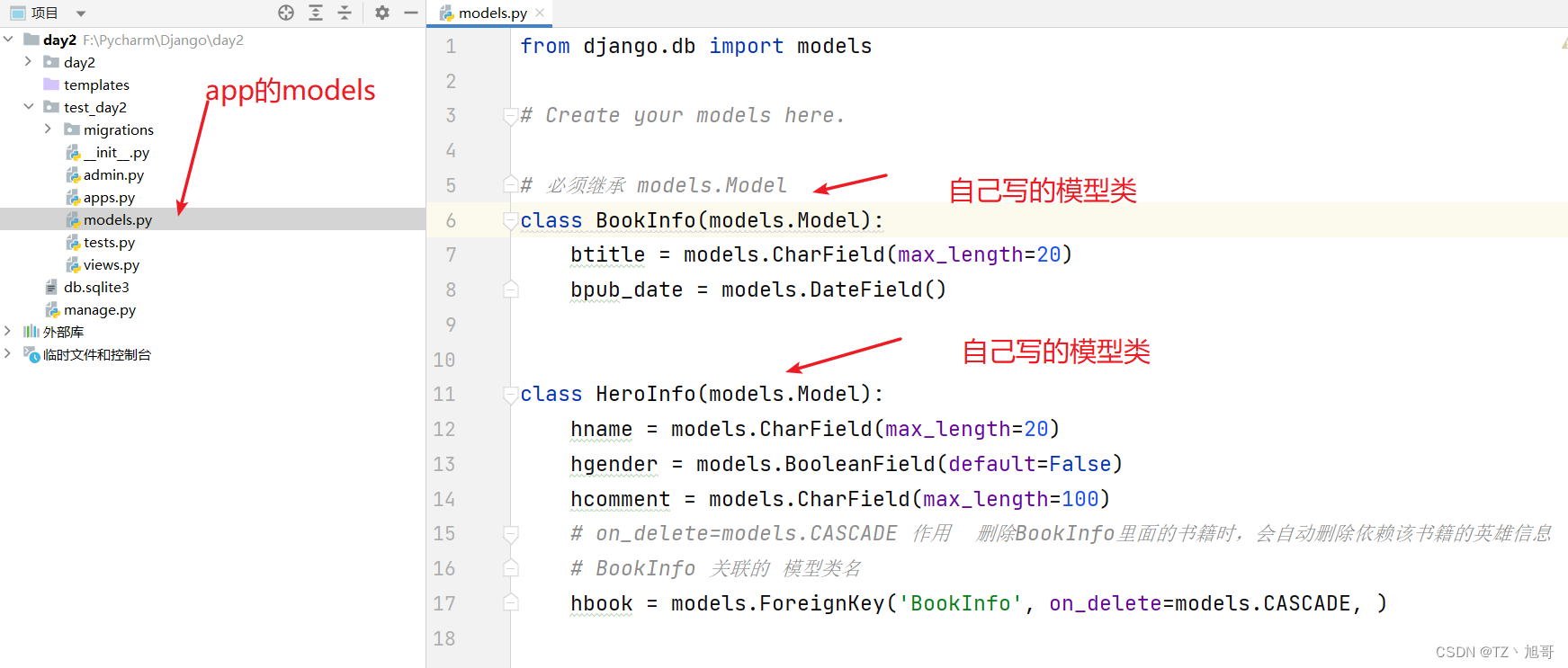1568x668 pixels.
Task: Click the test_day2 folder icon
Action: tap(51, 107)
